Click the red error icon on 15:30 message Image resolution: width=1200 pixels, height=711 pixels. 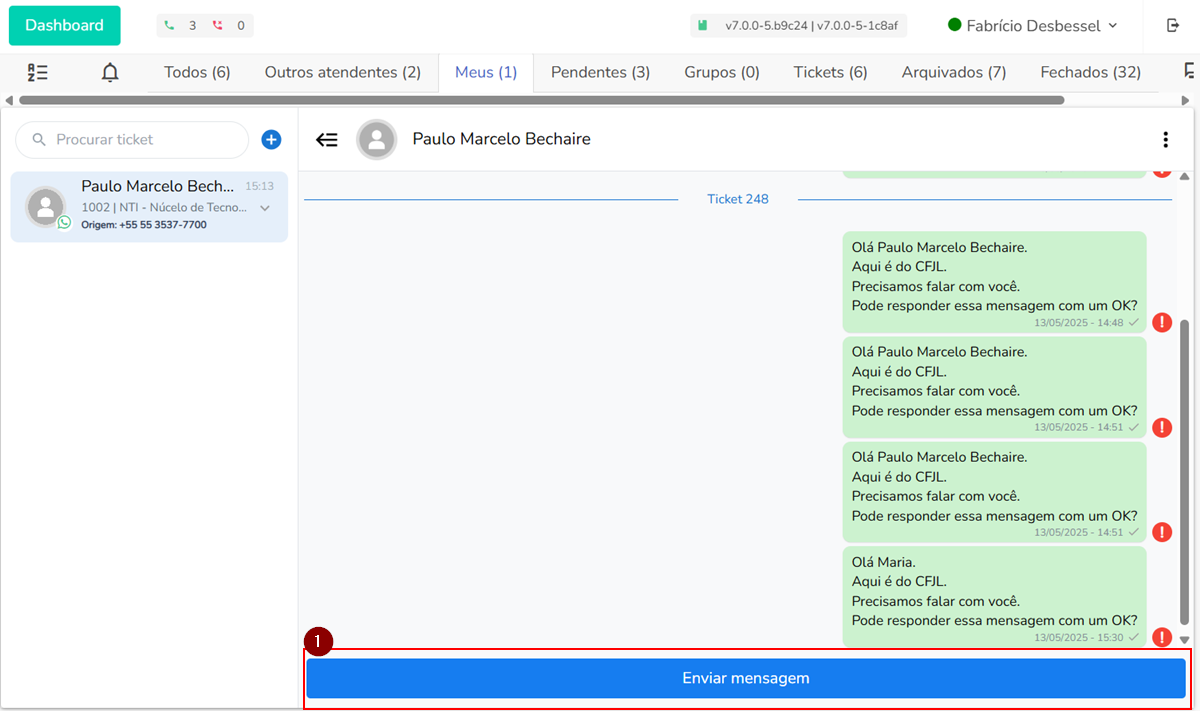(x=1162, y=637)
